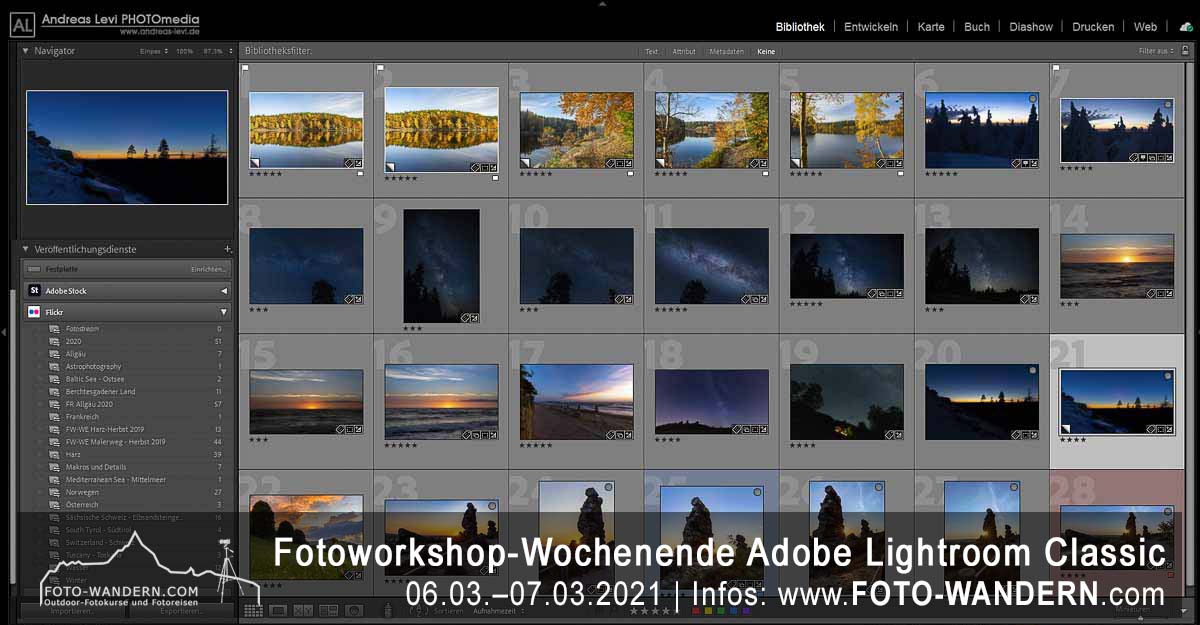Select the 'Baltic Sea - Ostsee' collection row
The height and width of the screenshot is (625, 1200).
tap(127, 379)
